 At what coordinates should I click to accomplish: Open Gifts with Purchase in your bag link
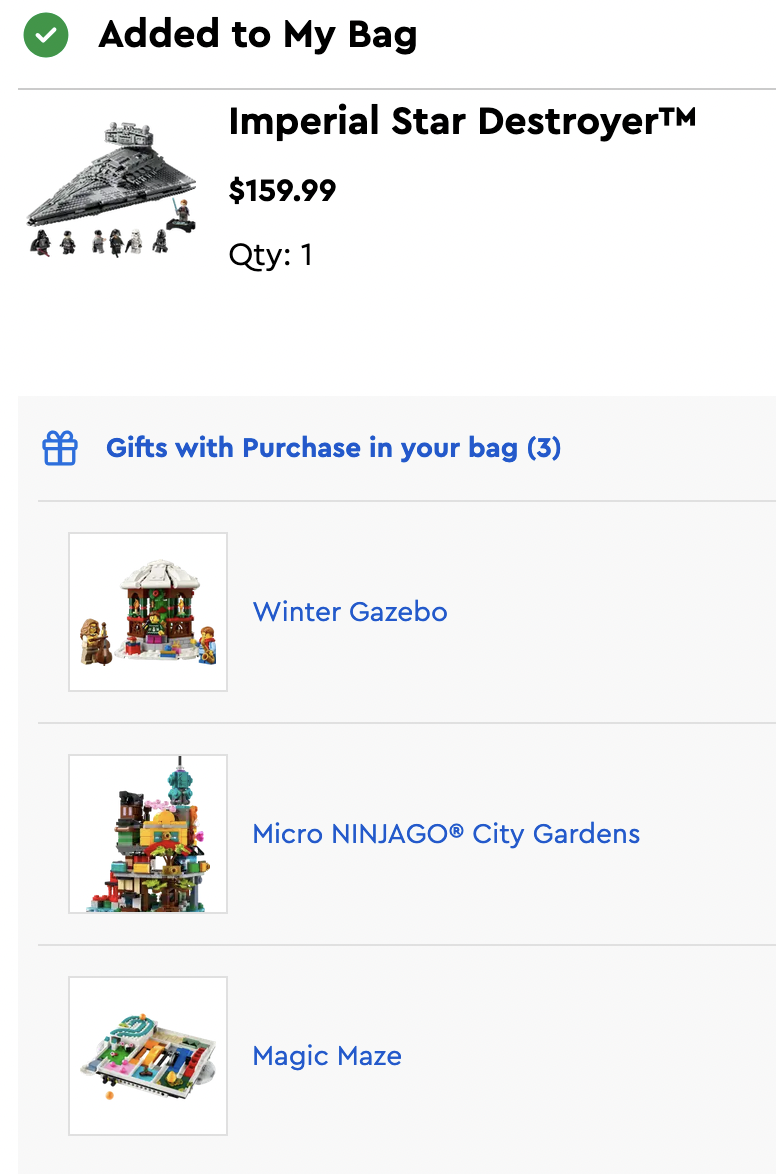pos(333,448)
